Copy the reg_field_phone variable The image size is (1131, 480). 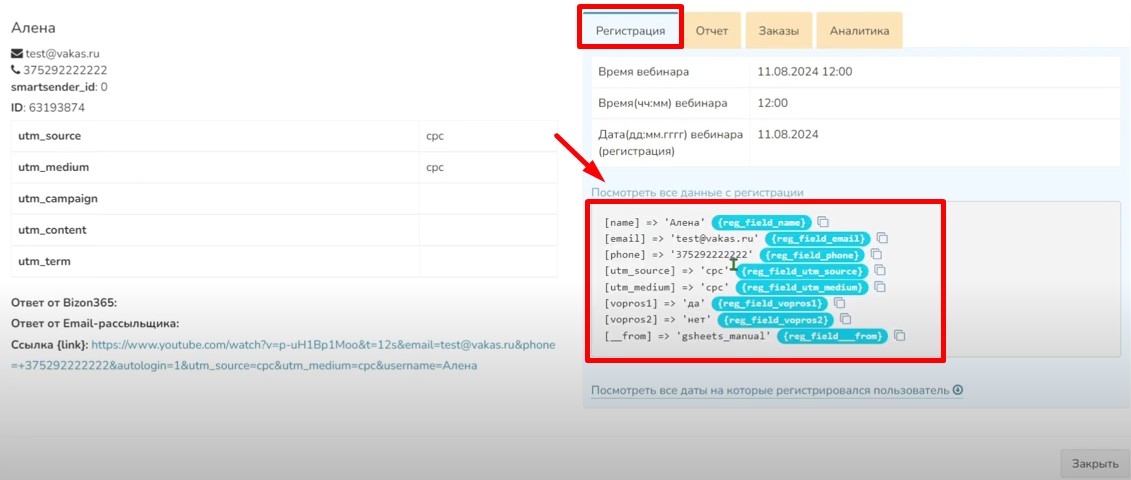coord(876,255)
